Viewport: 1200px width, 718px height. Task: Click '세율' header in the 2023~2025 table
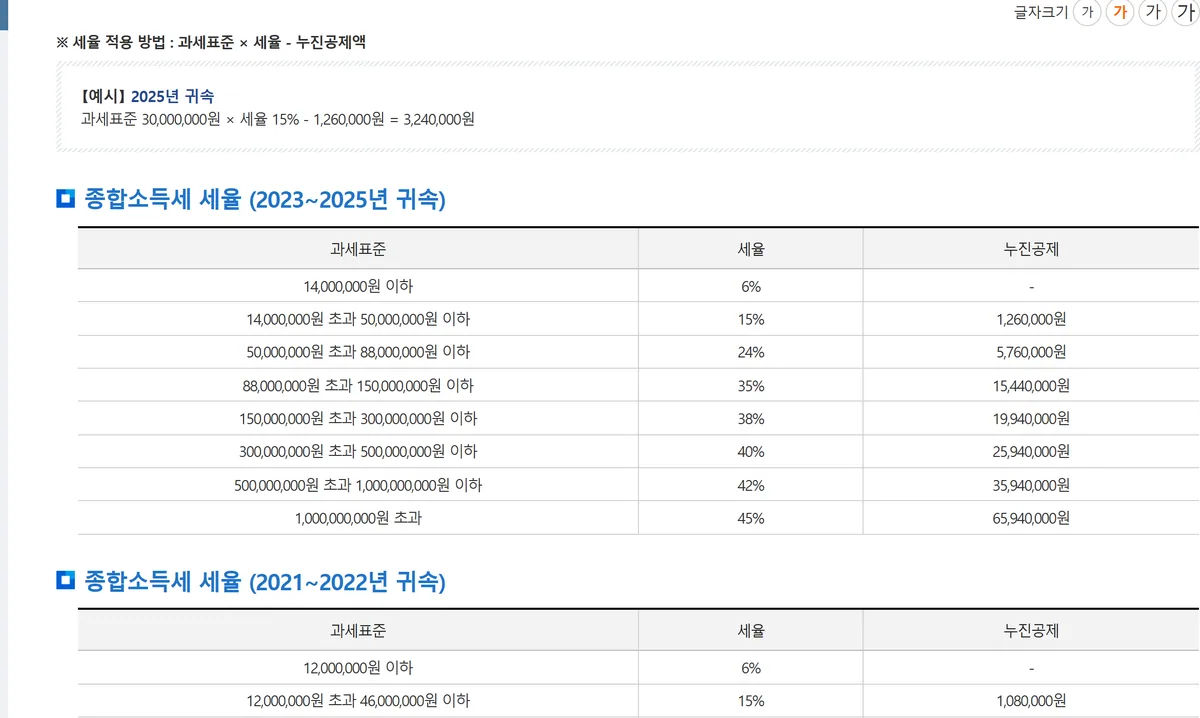click(x=751, y=249)
